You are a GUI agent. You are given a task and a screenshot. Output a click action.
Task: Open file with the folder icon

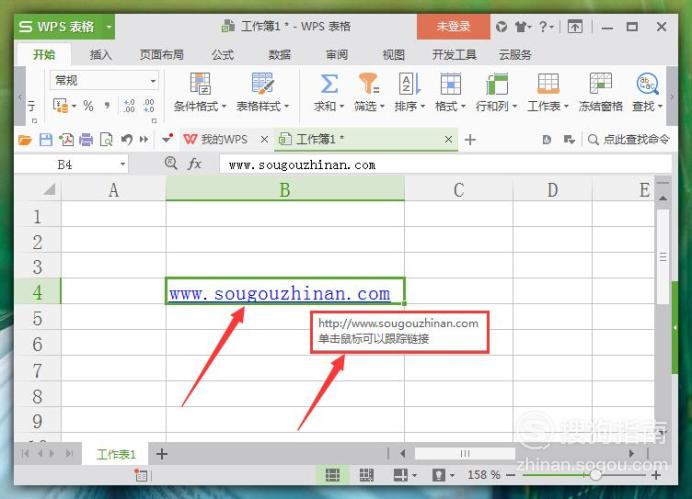(25, 140)
